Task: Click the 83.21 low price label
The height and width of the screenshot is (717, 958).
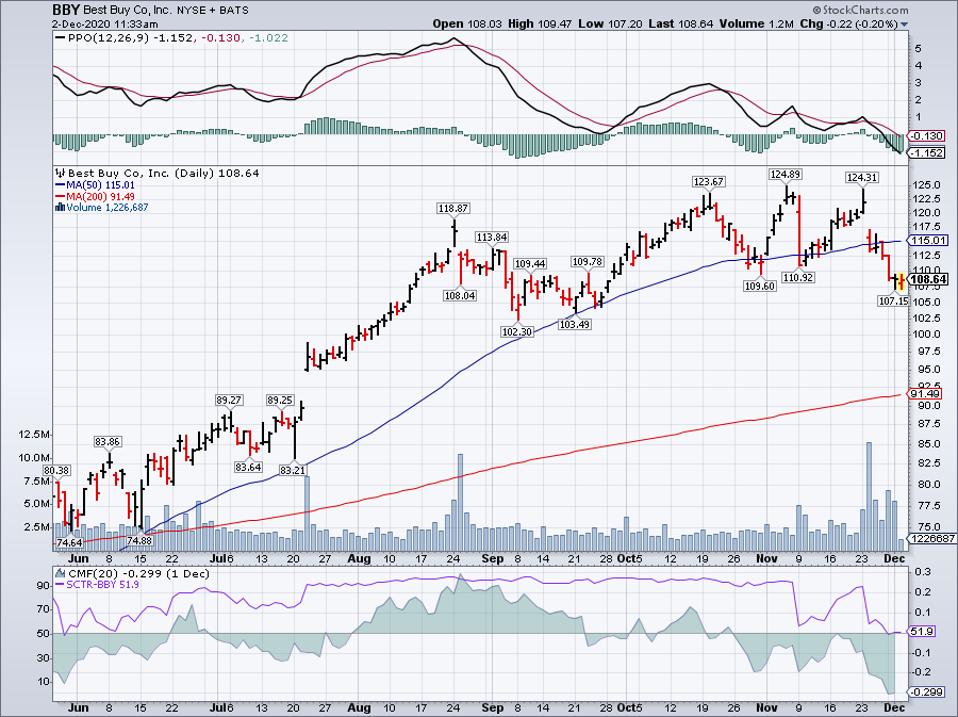Action: (293, 471)
